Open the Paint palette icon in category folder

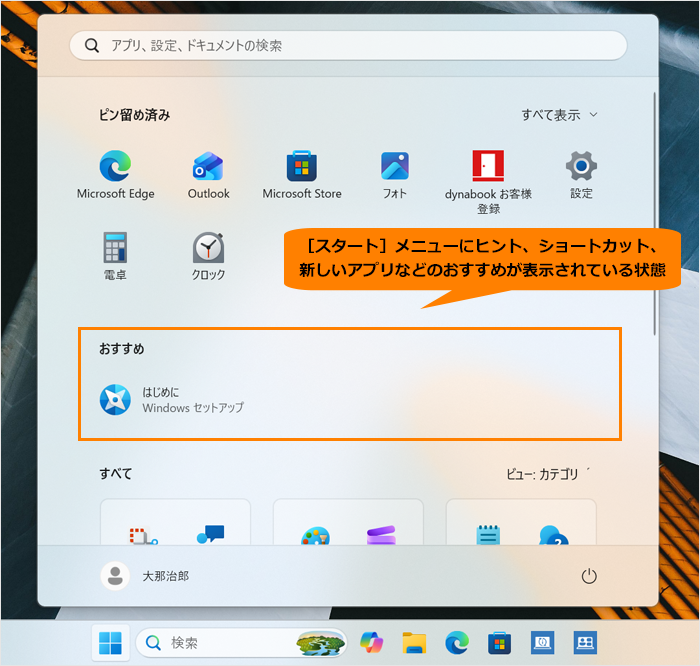click(x=315, y=536)
